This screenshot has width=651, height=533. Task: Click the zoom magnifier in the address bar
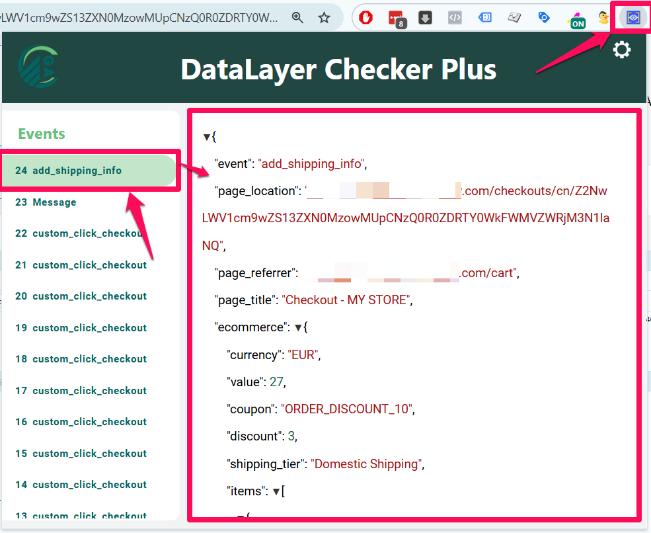pyautogui.click(x=297, y=17)
